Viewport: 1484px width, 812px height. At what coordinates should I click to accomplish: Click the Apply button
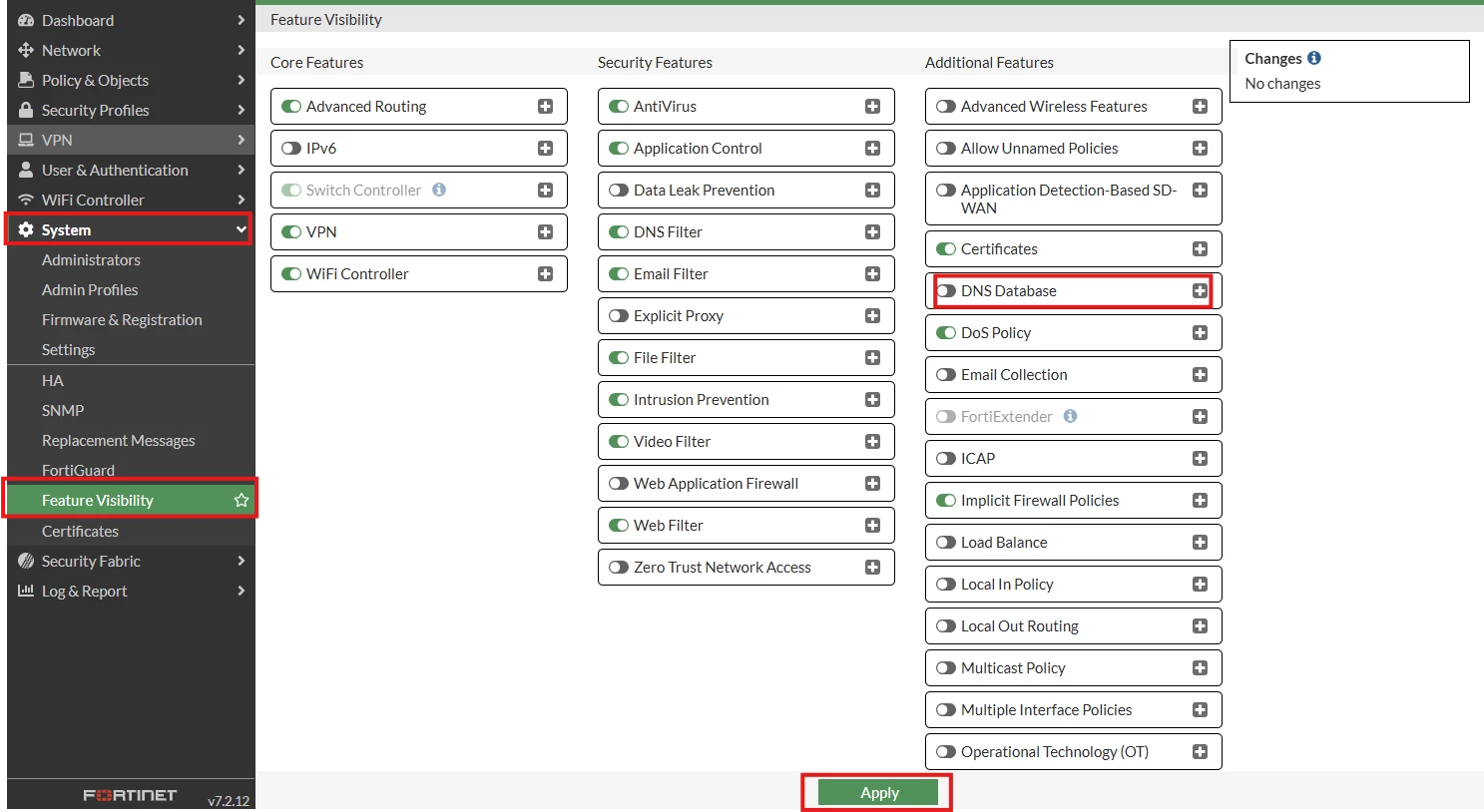(x=878, y=792)
